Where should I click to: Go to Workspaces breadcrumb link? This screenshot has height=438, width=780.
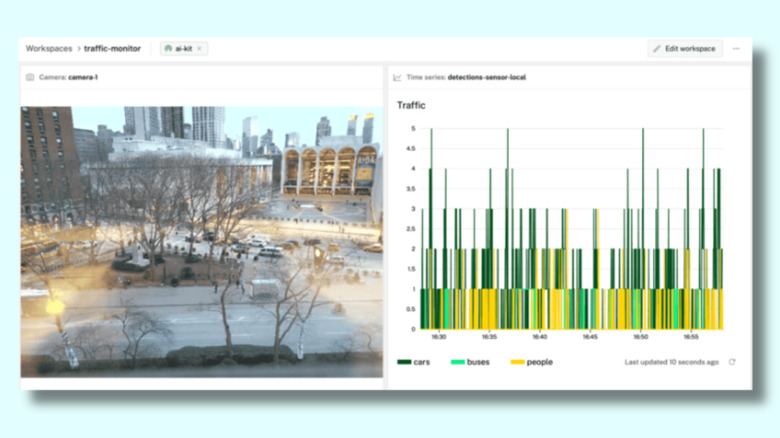[48, 48]
